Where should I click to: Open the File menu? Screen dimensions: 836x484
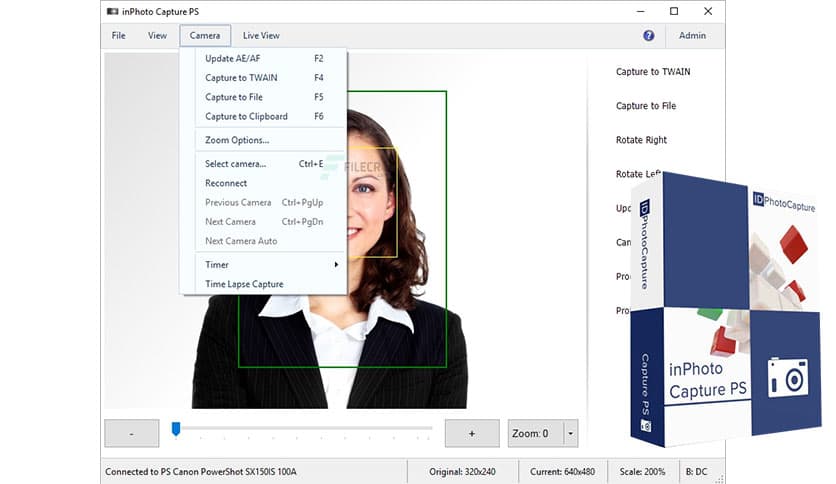click(x=119, y=36)
